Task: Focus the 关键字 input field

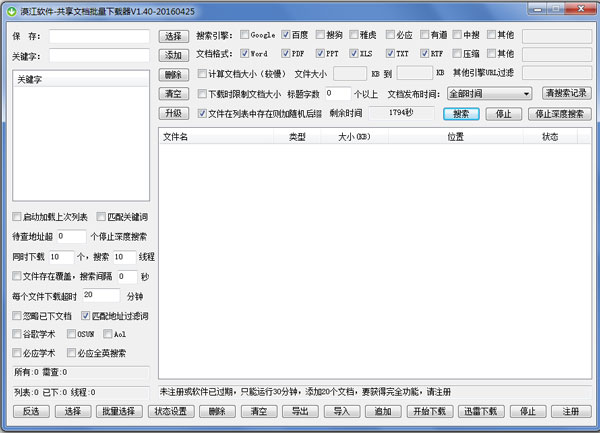Action: point(99,55)
